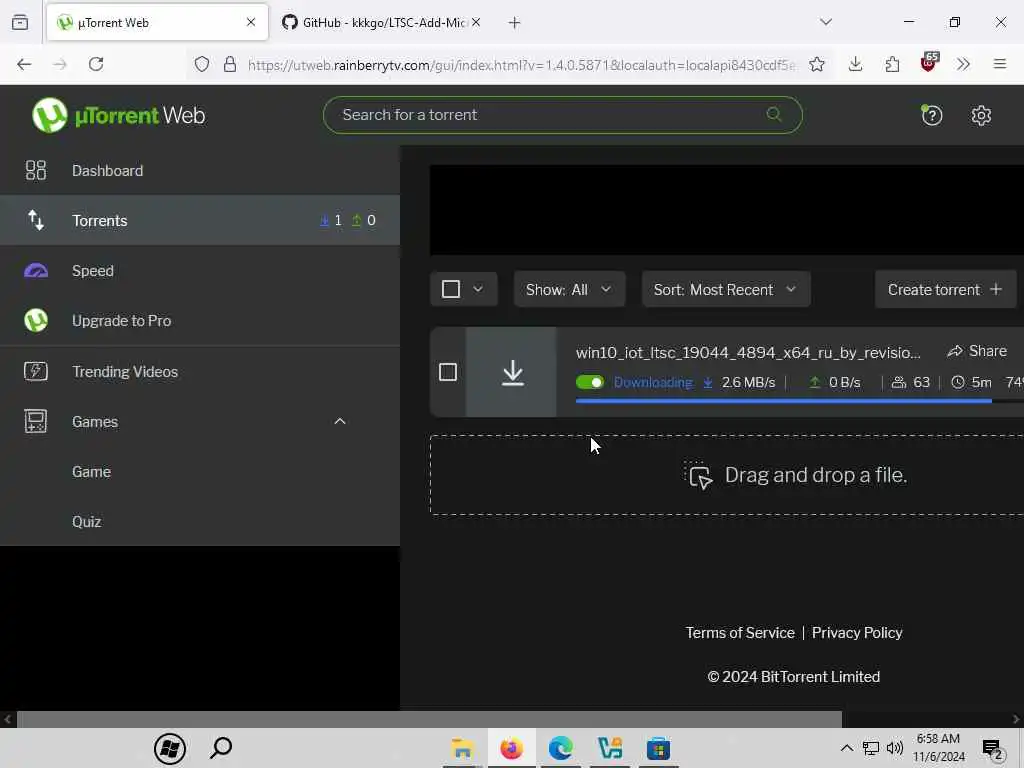Collapse the Games section chevron

340,421
